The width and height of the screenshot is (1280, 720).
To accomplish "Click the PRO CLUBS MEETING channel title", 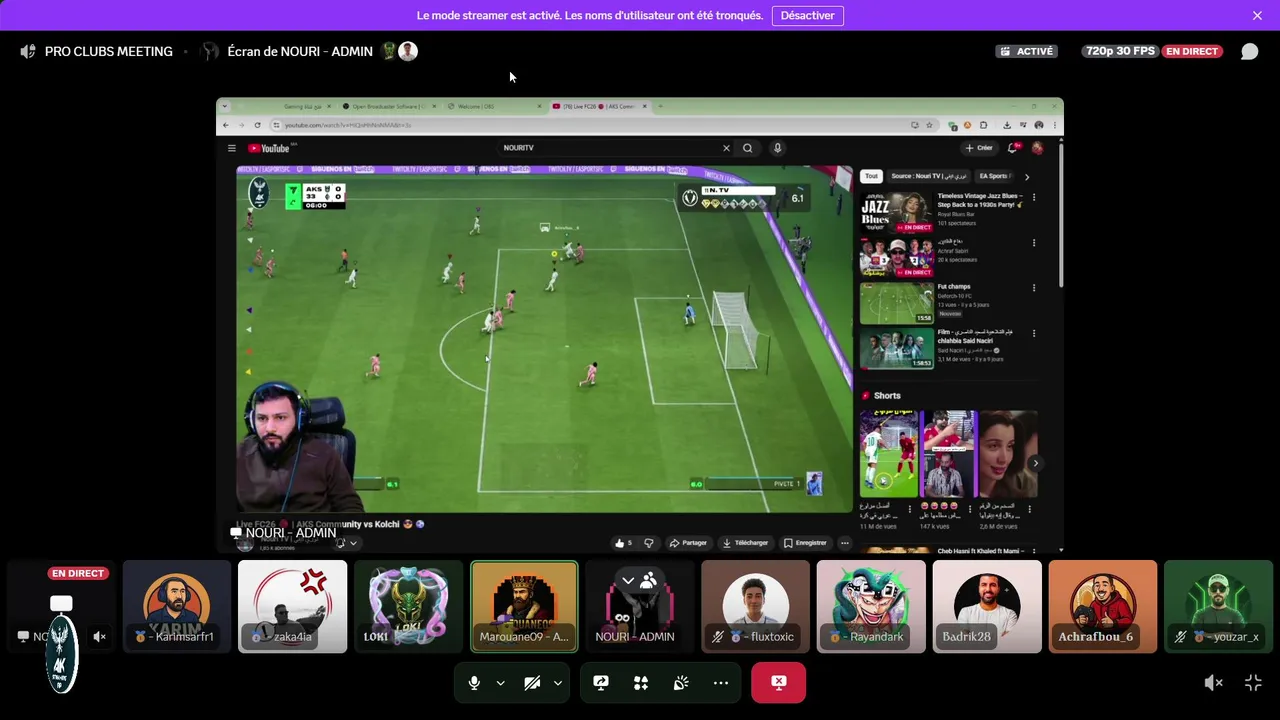I will (108, 51).
